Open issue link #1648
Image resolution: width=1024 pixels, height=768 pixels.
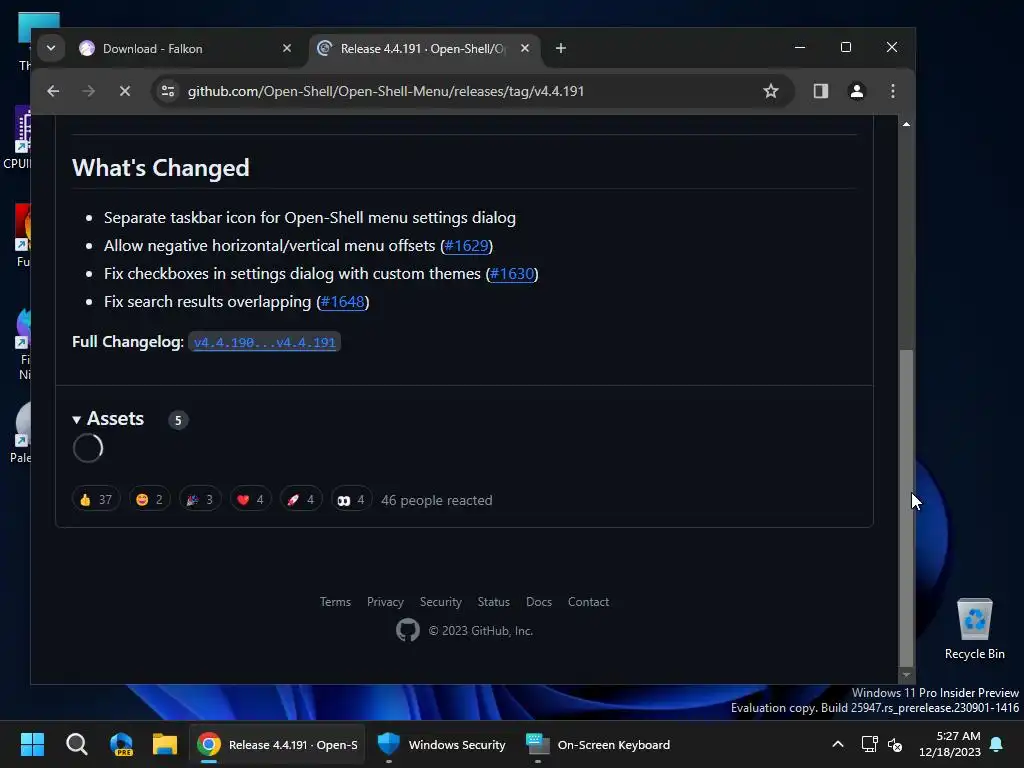[x=342, y=302]
